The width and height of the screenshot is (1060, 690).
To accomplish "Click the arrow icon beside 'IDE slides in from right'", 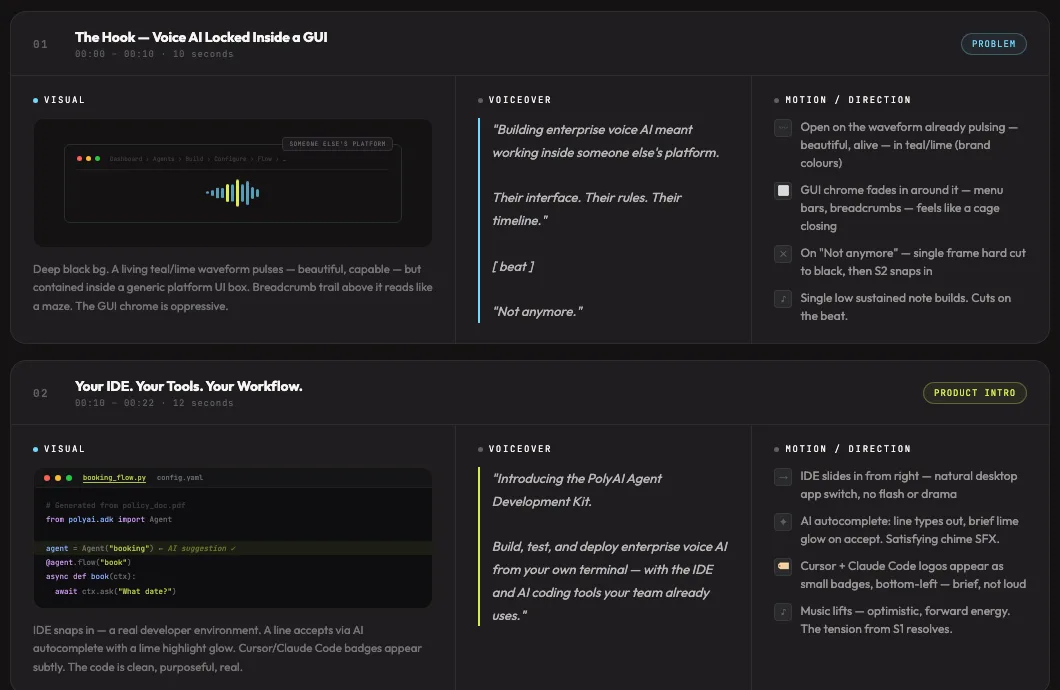I will [x=783, y=476].
